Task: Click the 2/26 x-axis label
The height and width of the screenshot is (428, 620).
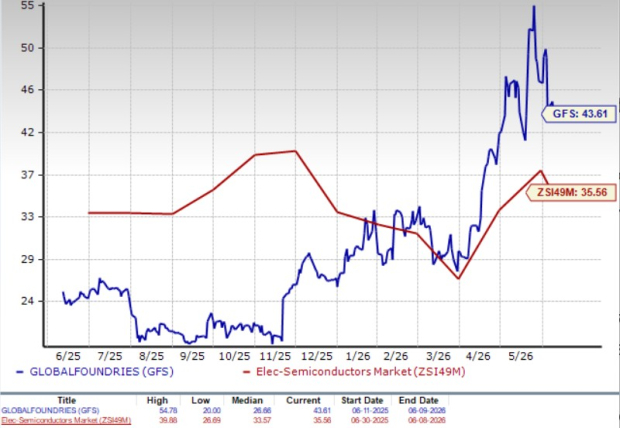Action: point(396,356)
